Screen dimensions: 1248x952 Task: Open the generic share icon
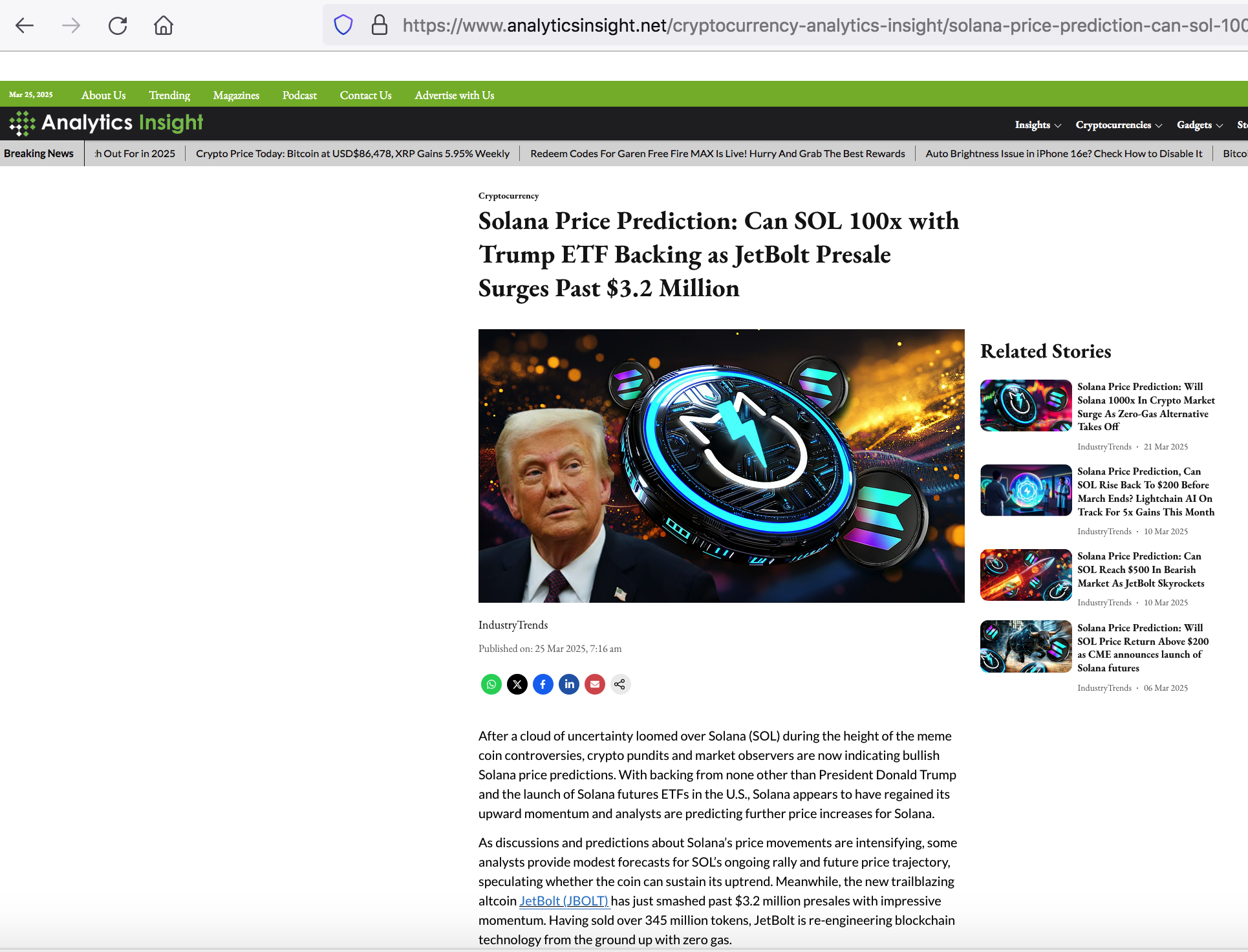click(x=620, y=684)
